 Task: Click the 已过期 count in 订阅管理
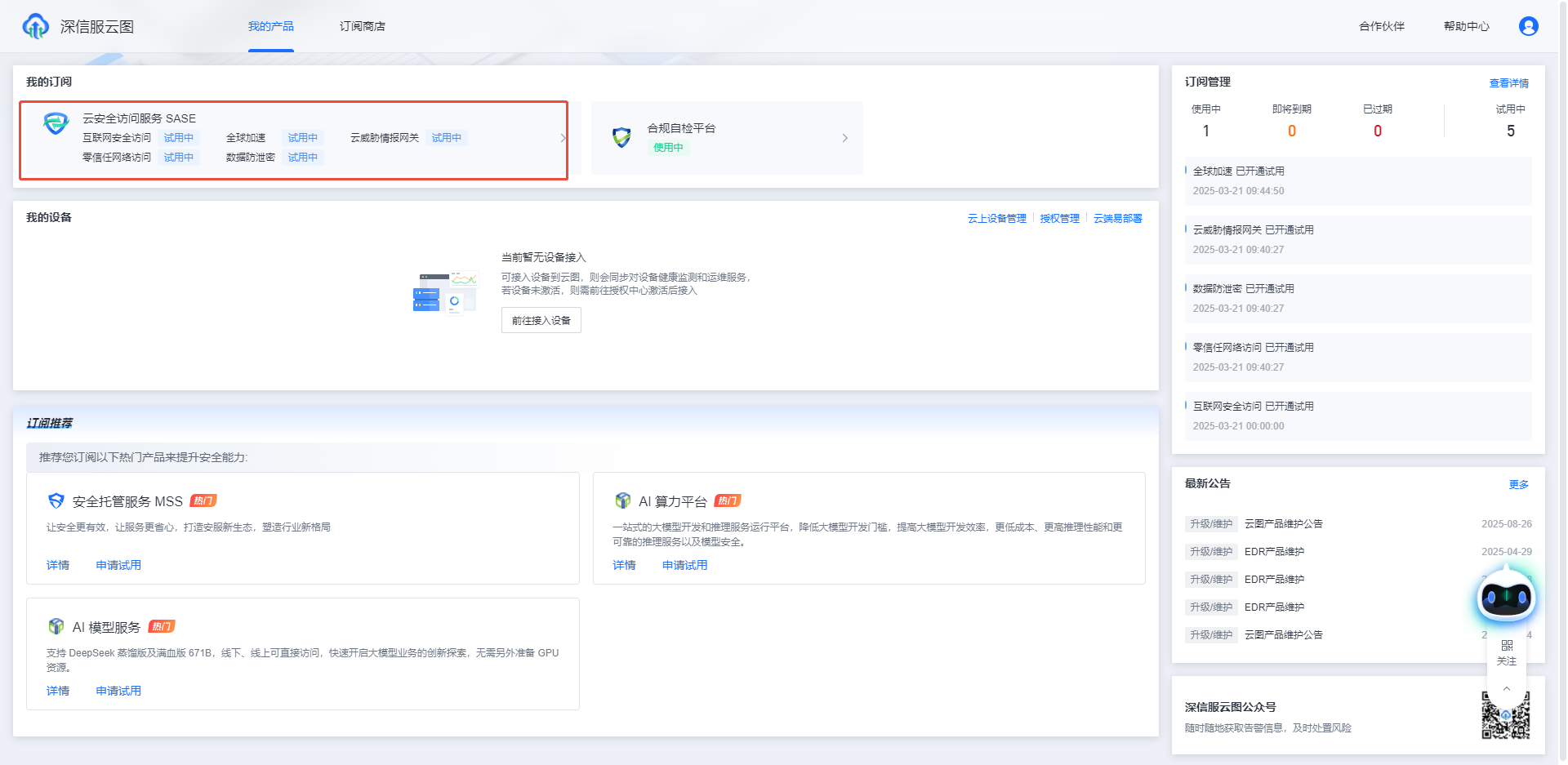pos(1378,131)
